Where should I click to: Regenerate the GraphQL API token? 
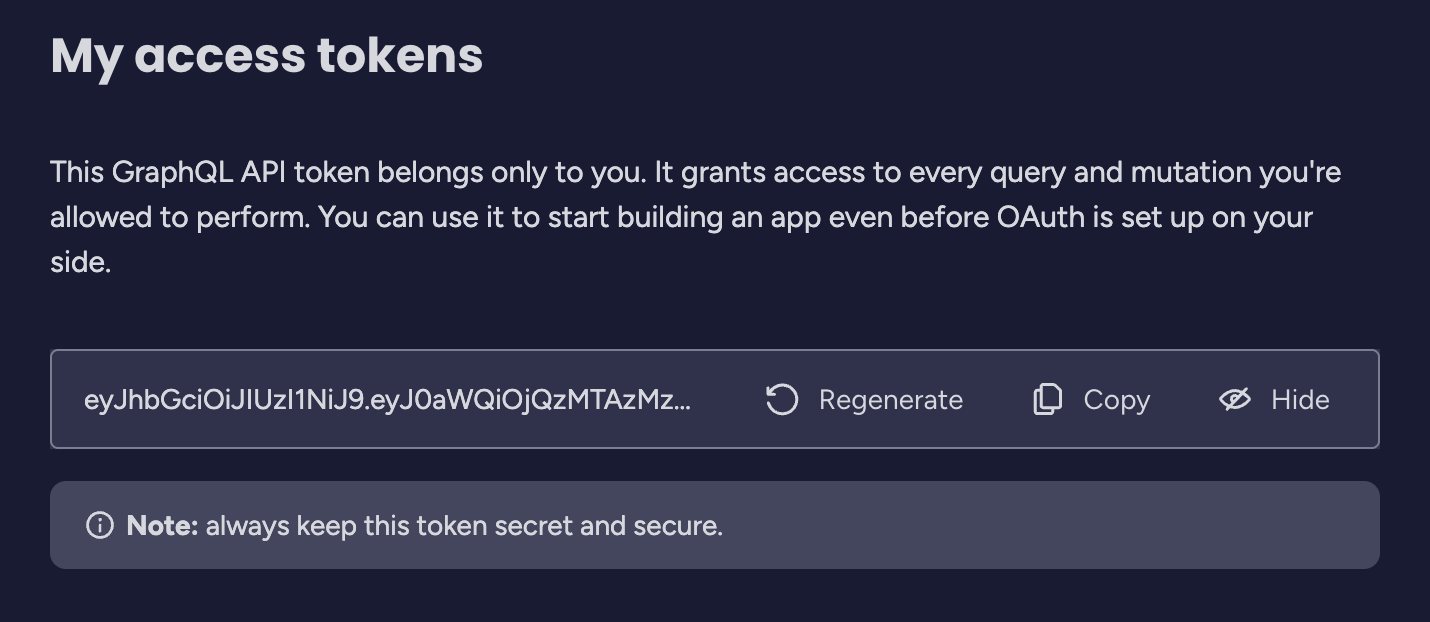(x=862, y=399)
